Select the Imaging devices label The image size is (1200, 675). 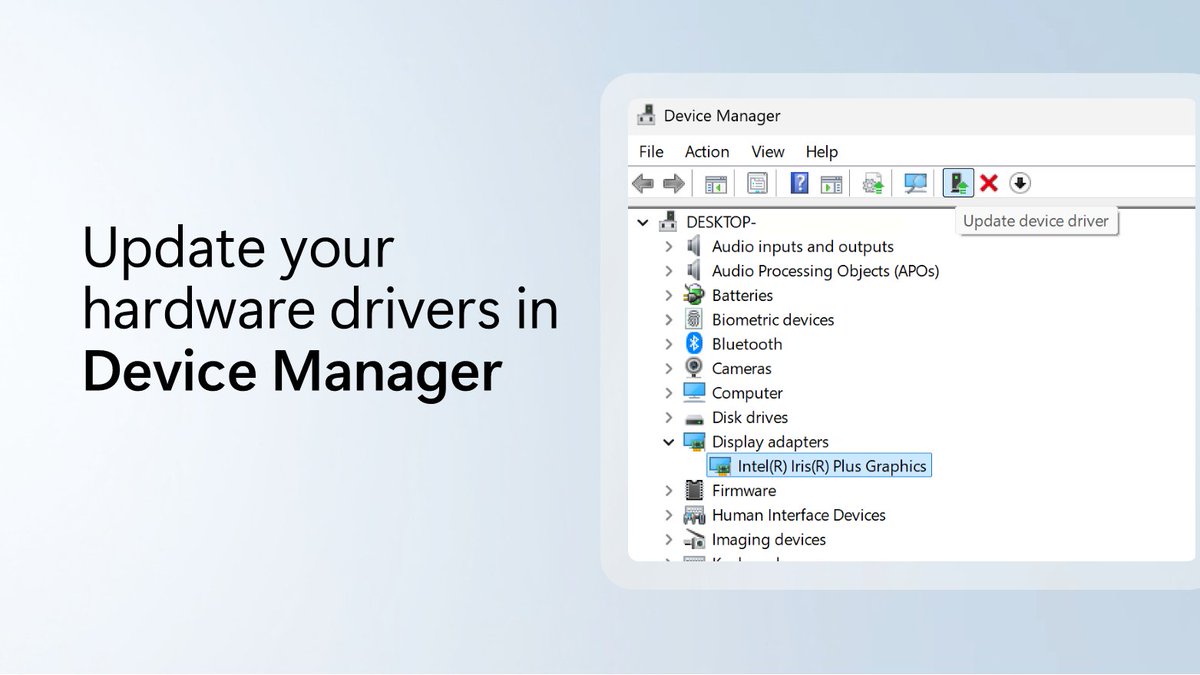coord(769,539)
